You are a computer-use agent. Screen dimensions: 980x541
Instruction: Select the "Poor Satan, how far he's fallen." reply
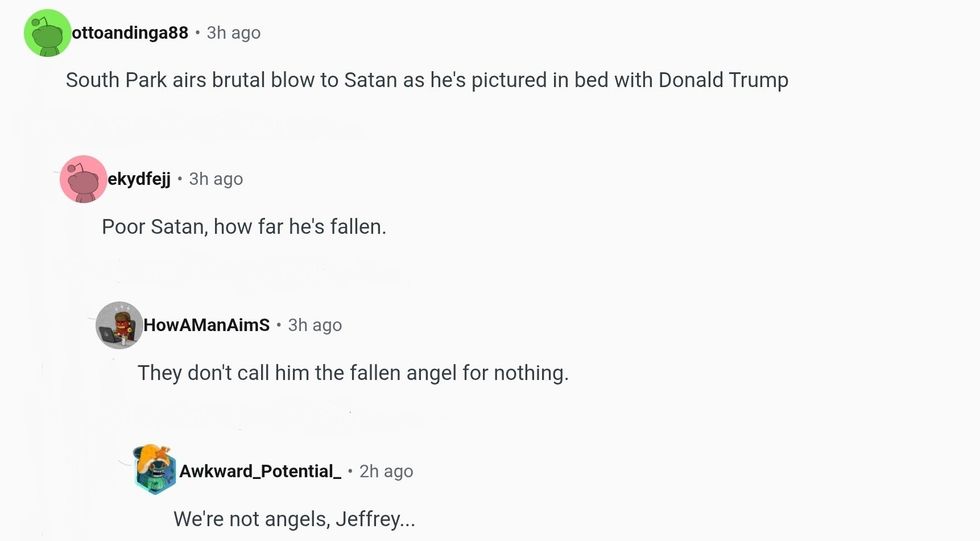point(243,227)
